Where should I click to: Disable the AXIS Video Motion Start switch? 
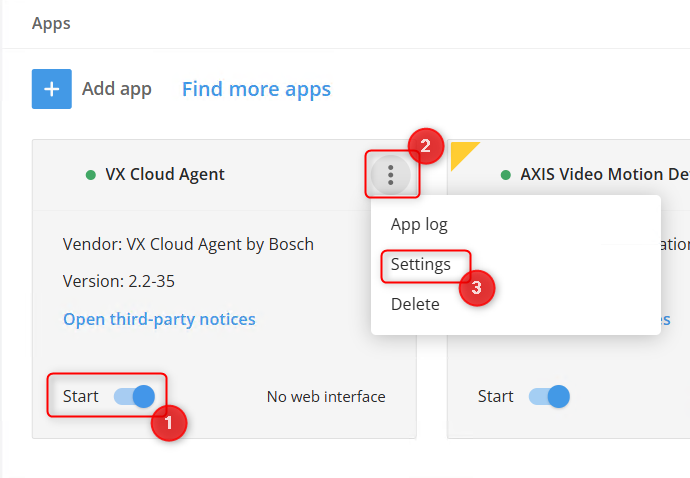click(550, 396)
